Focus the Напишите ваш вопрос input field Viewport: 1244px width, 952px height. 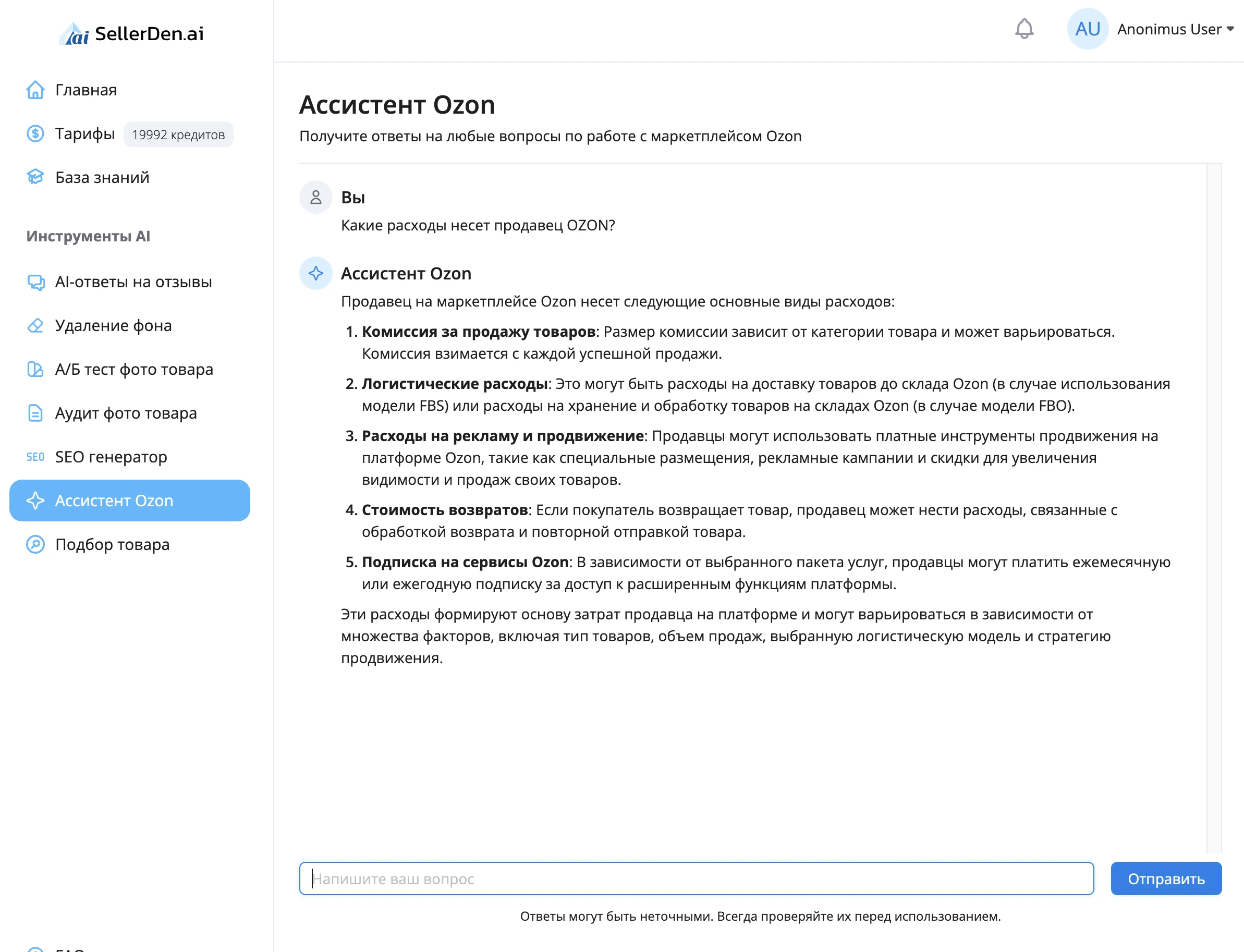pos(697,879)
